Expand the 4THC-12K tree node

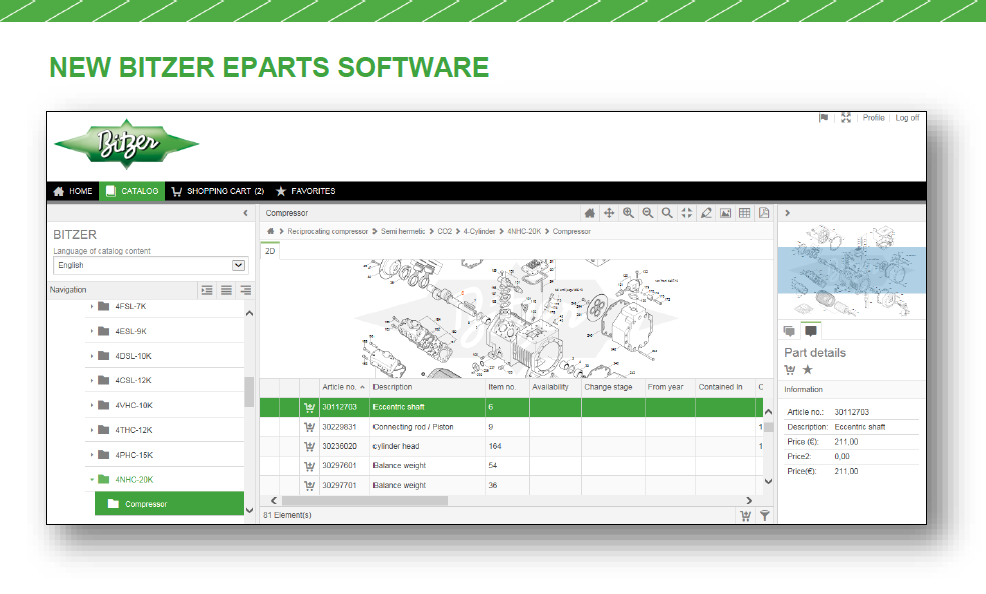pos(92,430)
